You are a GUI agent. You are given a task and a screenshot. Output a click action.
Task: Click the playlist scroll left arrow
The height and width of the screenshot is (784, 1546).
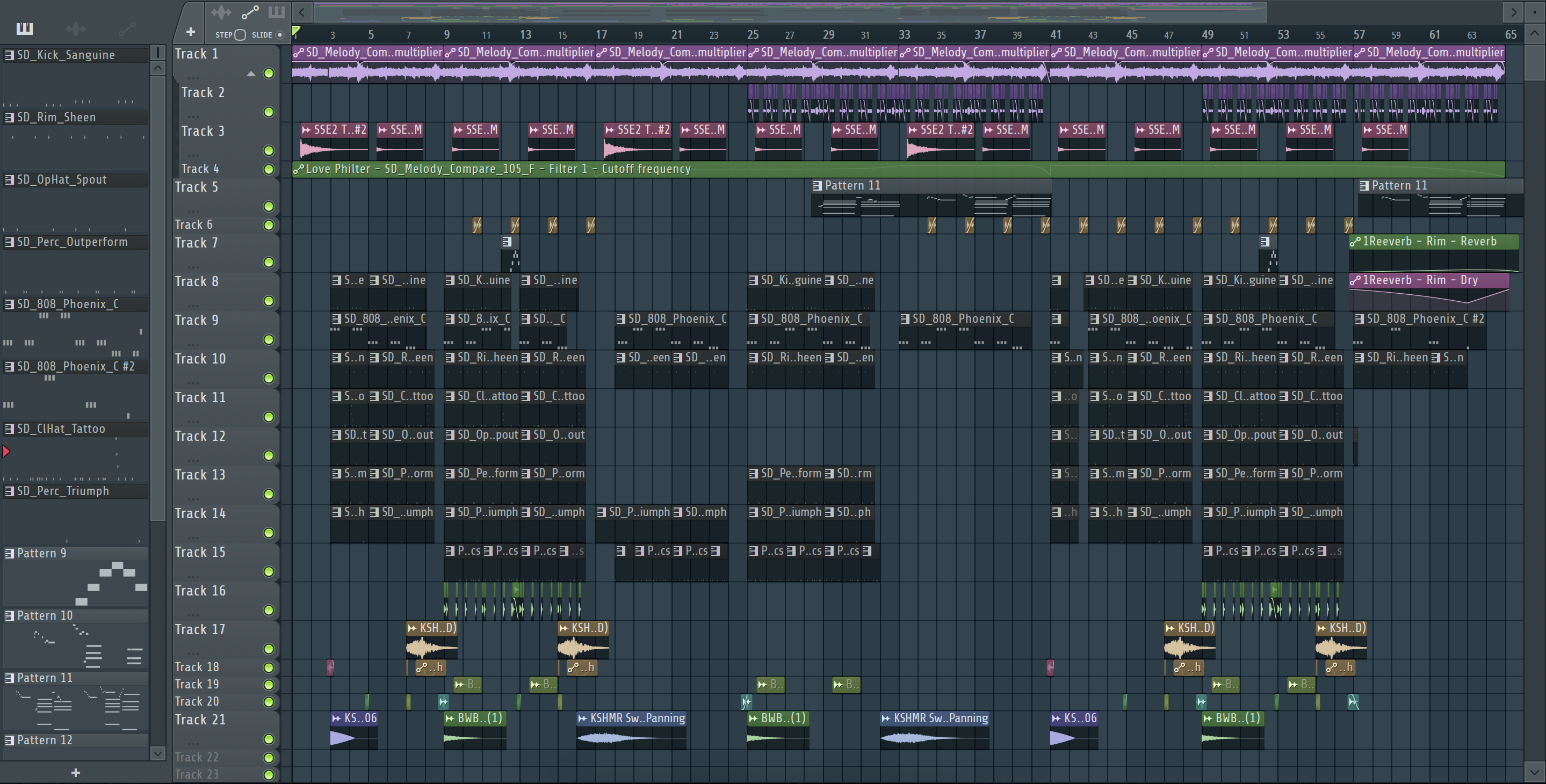coord(302,11)
